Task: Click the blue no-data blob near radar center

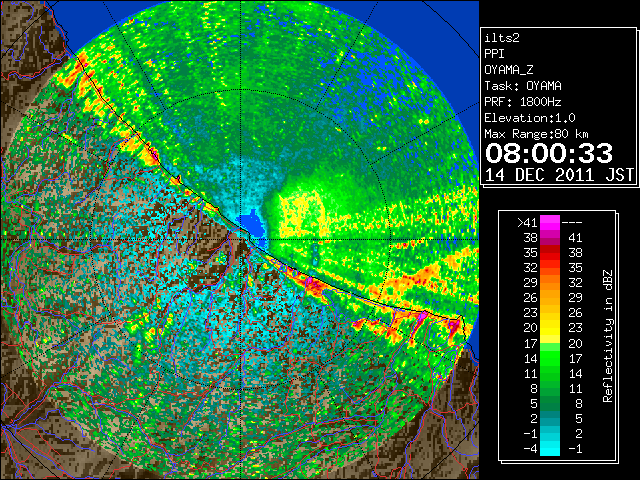Action: 253,224
